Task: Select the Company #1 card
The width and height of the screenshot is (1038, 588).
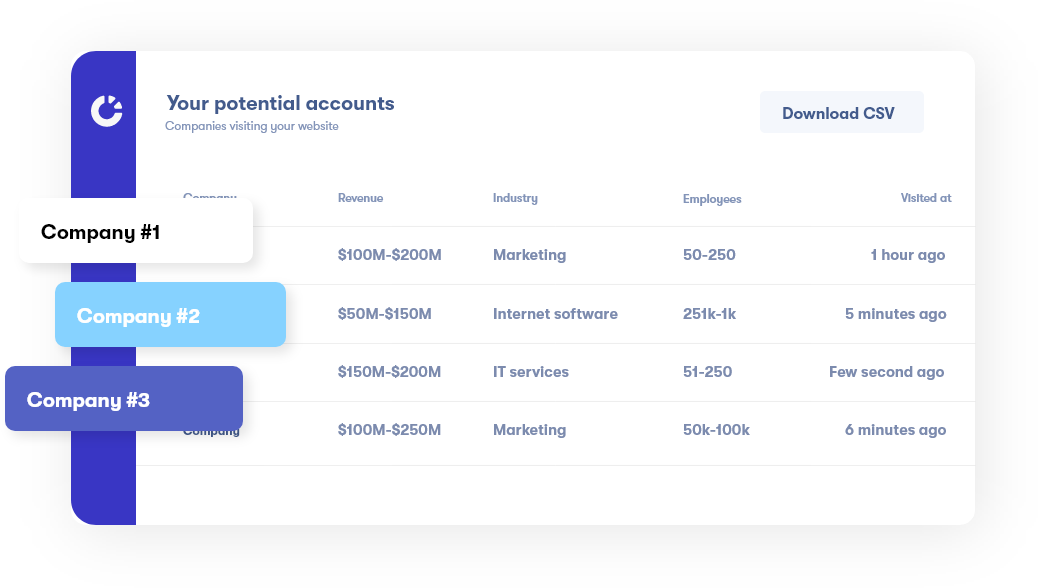Action: pos(135,231)
